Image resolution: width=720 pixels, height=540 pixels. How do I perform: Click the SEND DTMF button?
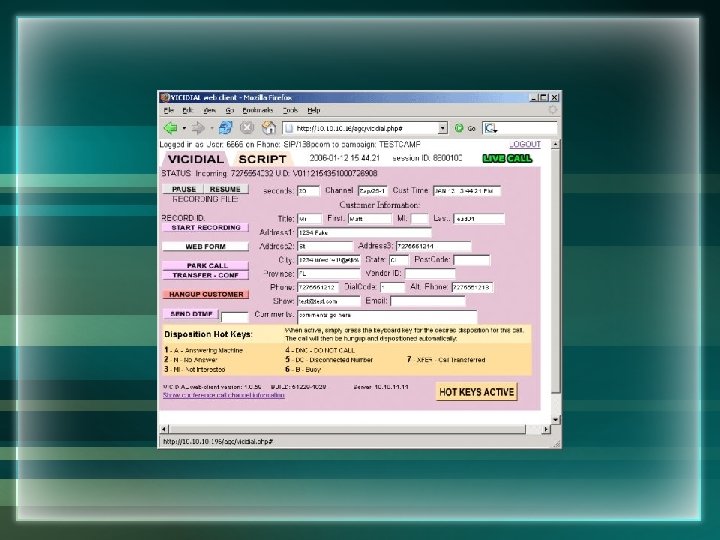tap(191, 314)
